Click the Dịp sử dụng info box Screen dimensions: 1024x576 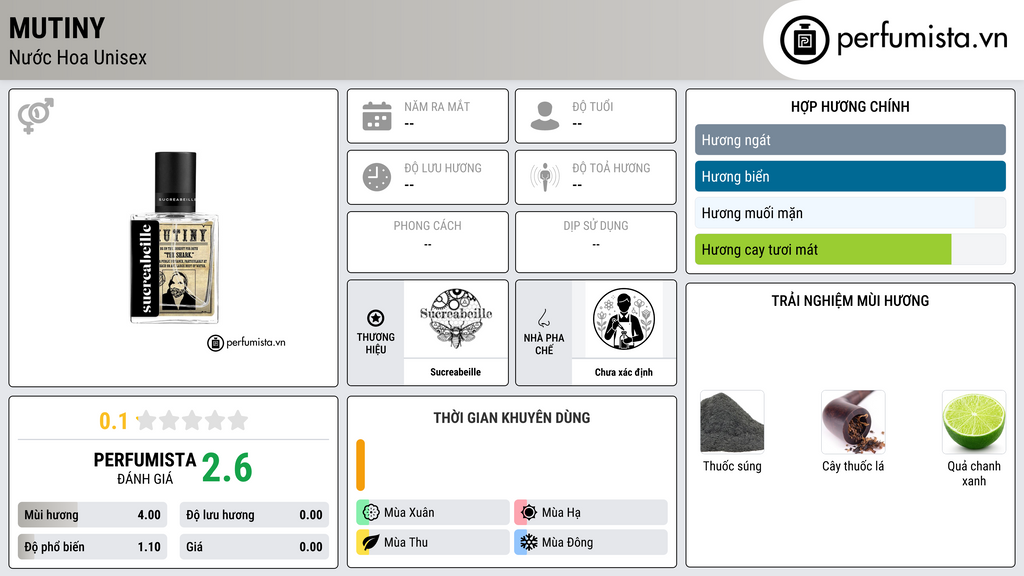596,242
